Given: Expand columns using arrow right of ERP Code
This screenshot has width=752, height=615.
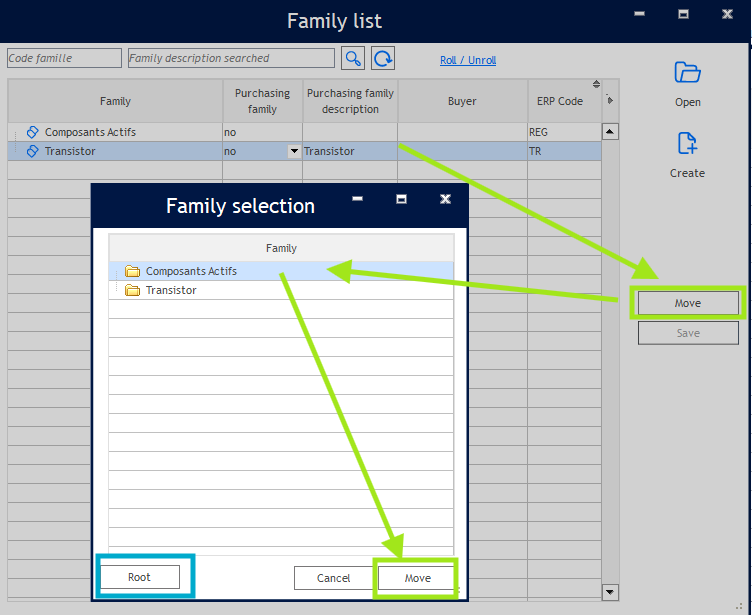Looking at the screenshot, I should click(x=610, y=100).
